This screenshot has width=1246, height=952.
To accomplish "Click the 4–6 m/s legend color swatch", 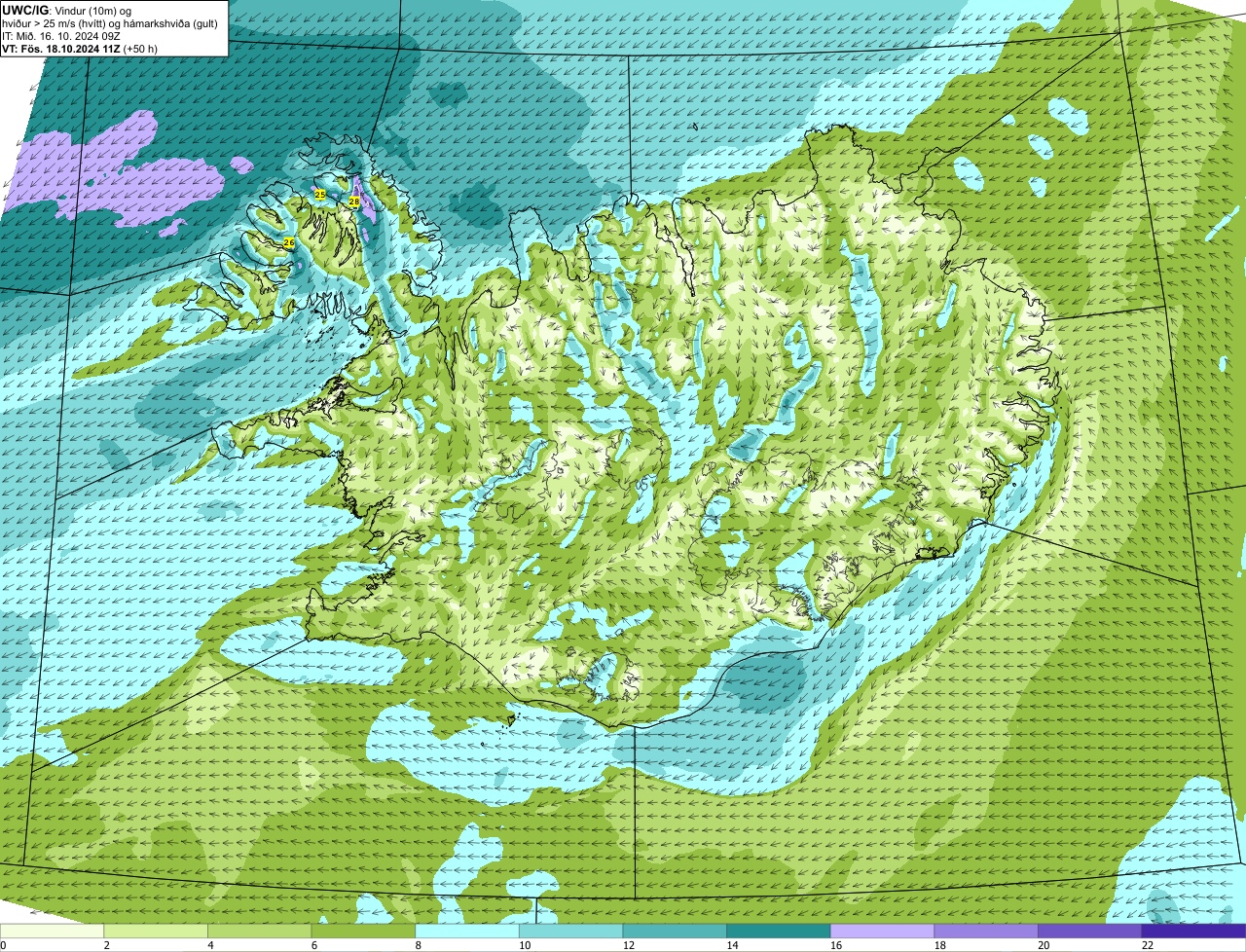I will point(259,931).
